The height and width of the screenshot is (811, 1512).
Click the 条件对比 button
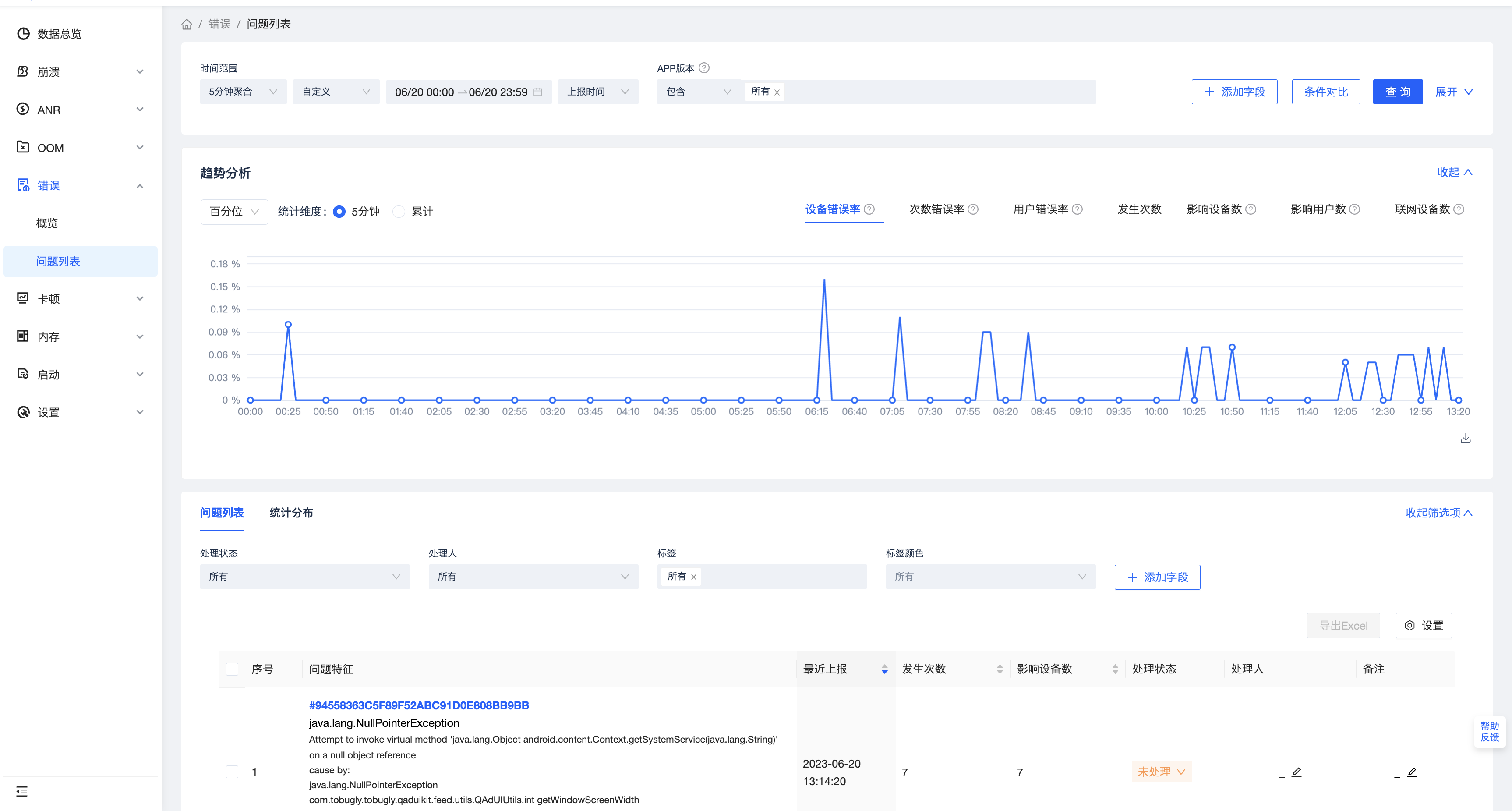click(x=1326, y=92)
